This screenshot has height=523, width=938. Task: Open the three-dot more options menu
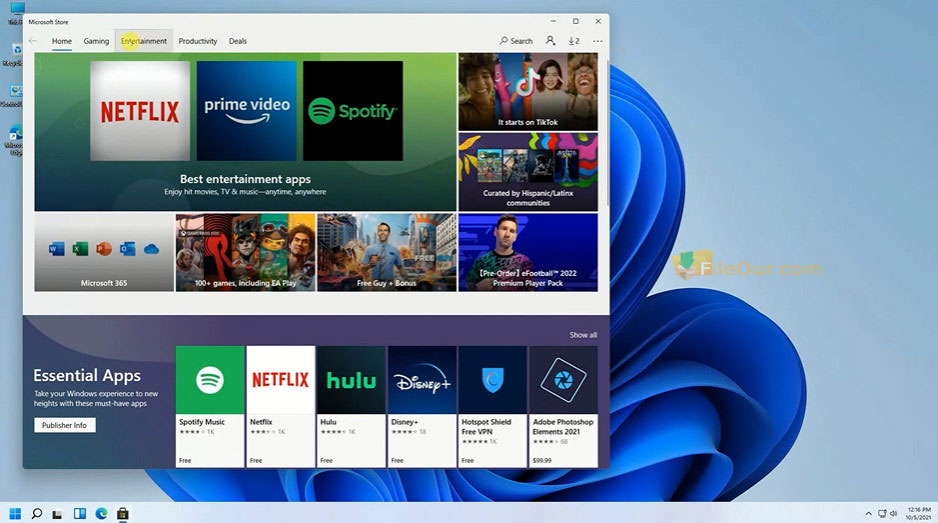pyautogui.click(x=598, y=41)
